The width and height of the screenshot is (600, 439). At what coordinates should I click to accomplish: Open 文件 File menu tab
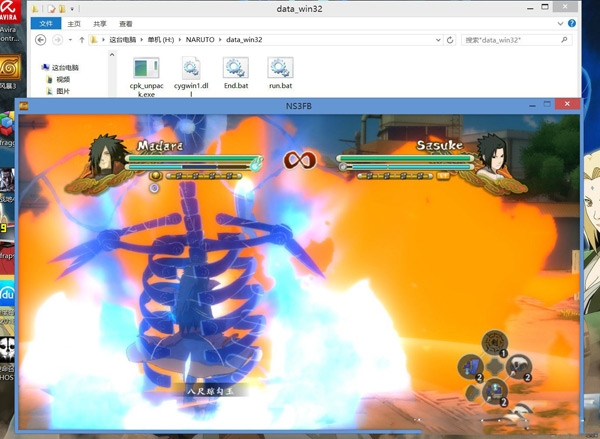46,23
